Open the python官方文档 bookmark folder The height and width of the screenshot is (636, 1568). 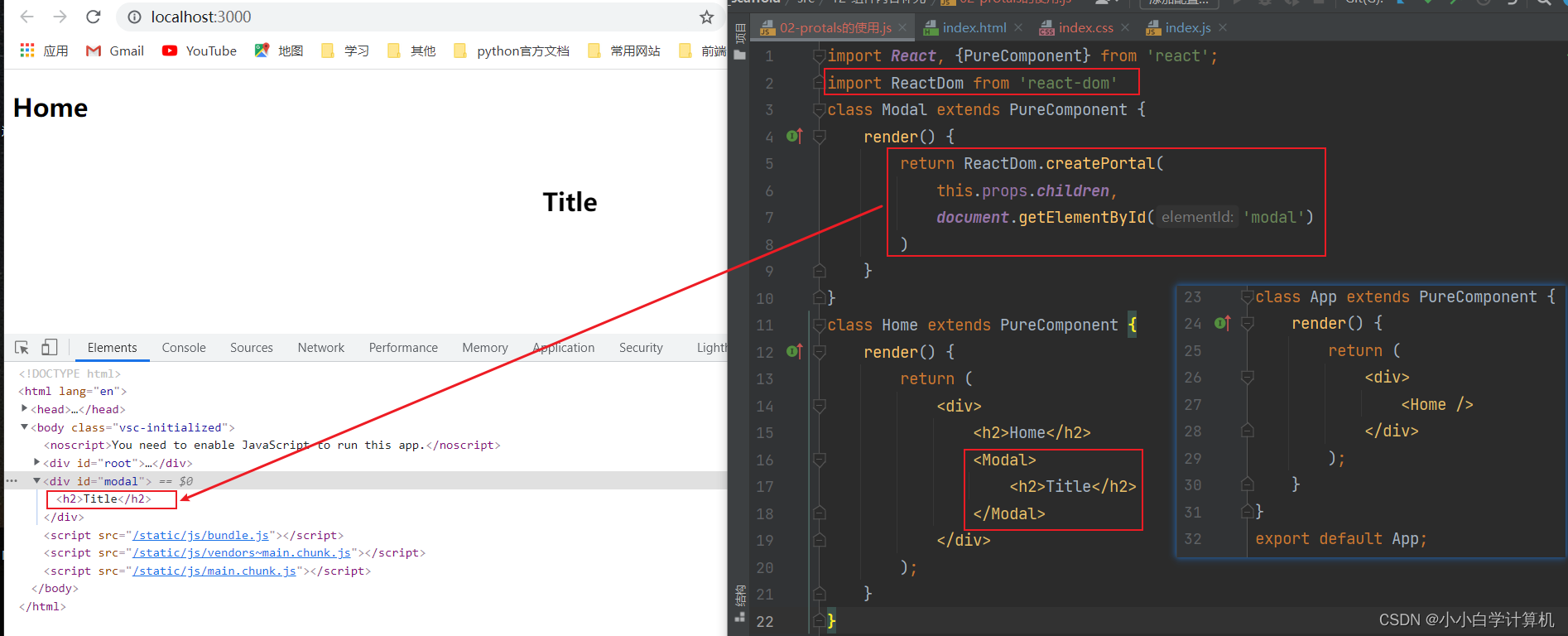tap(512, 51)
